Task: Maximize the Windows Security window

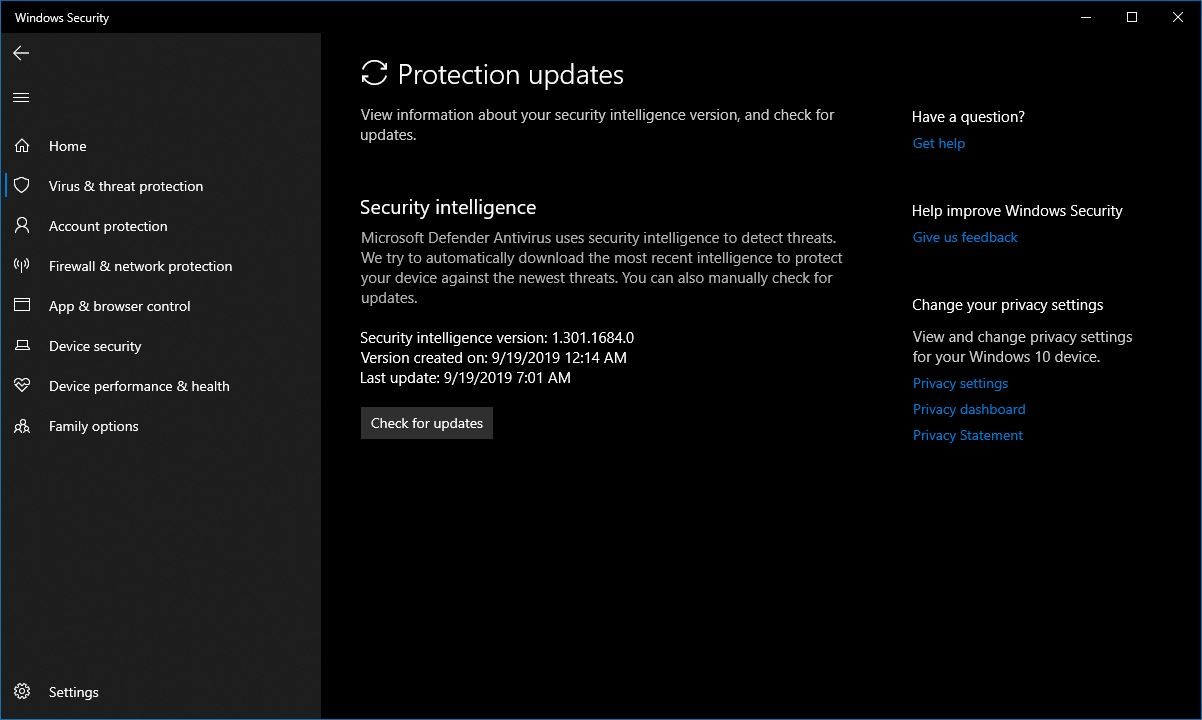Action: tap(1132, 17)
